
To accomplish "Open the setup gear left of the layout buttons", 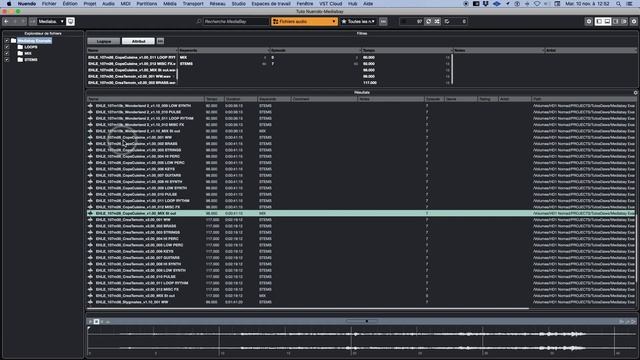I will click(x=589, y=21).
